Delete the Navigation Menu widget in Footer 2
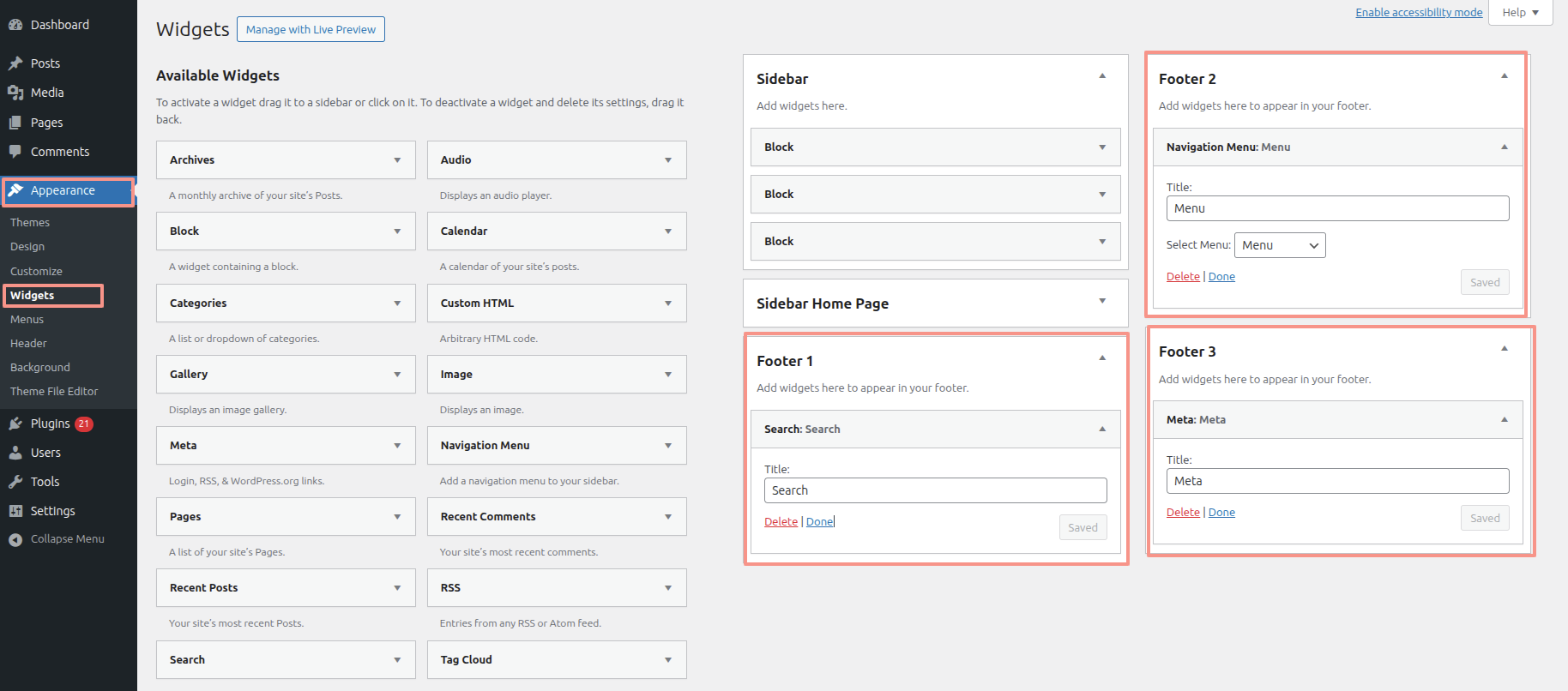The height and width of the screenshot is (691, 1568). pyautogui.click(x=1183, y=277)
